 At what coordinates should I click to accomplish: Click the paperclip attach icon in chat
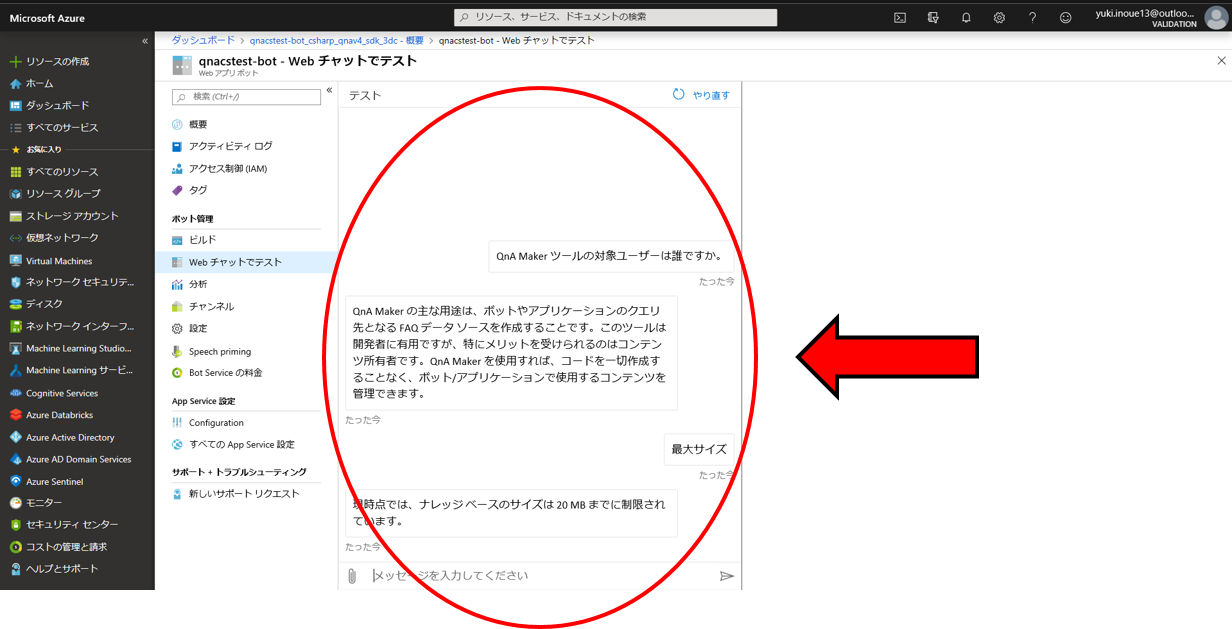(352, 576)
